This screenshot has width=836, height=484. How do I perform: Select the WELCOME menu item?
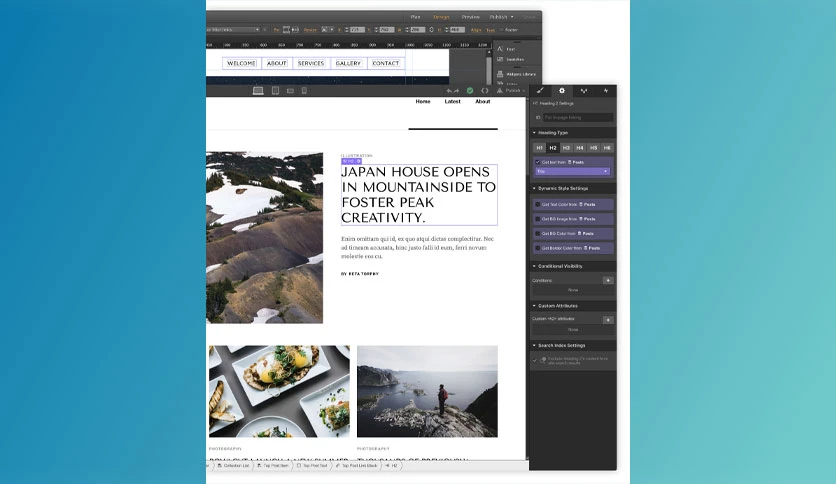click(x=241, y=63)
